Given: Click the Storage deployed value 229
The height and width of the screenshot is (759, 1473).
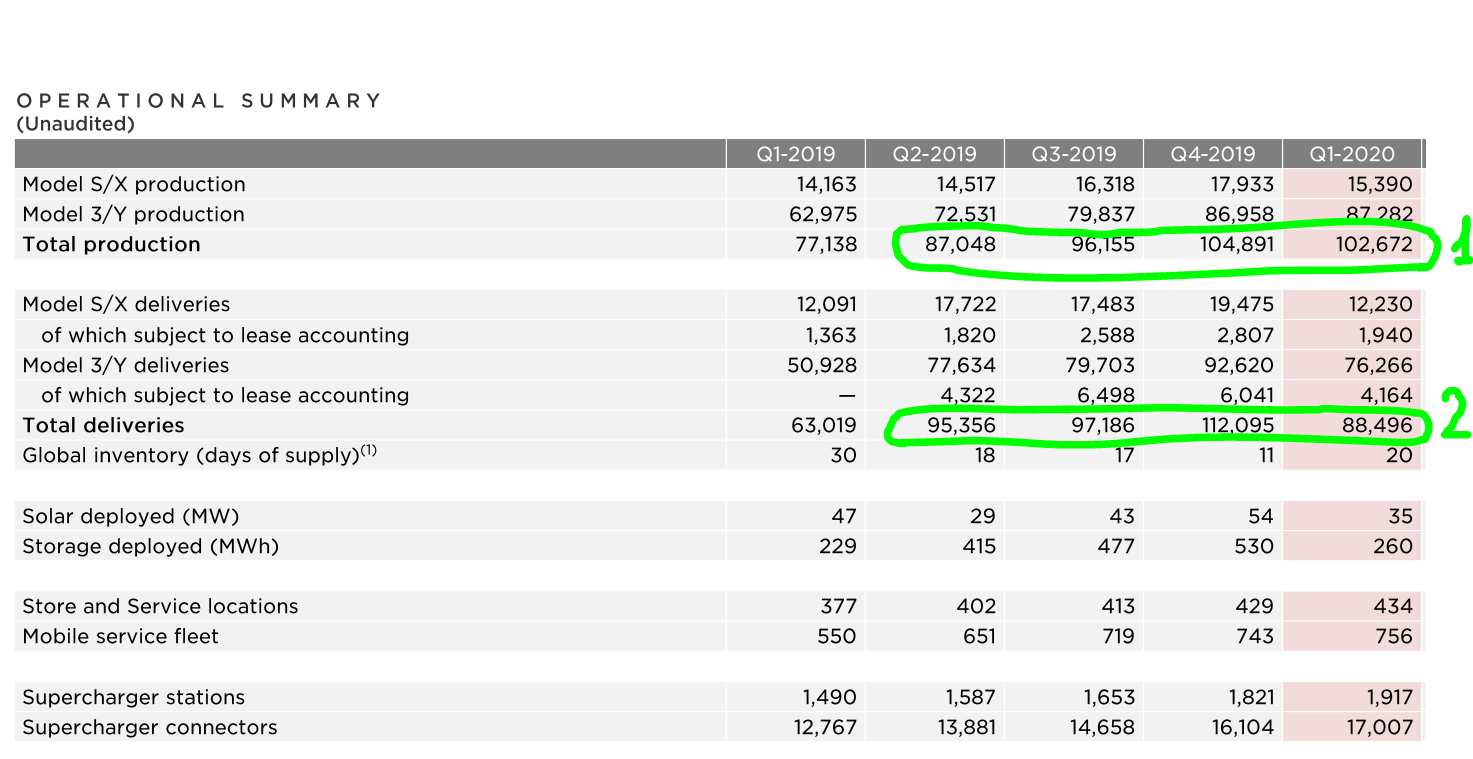Looking at the screenshot, I should 837,546.
